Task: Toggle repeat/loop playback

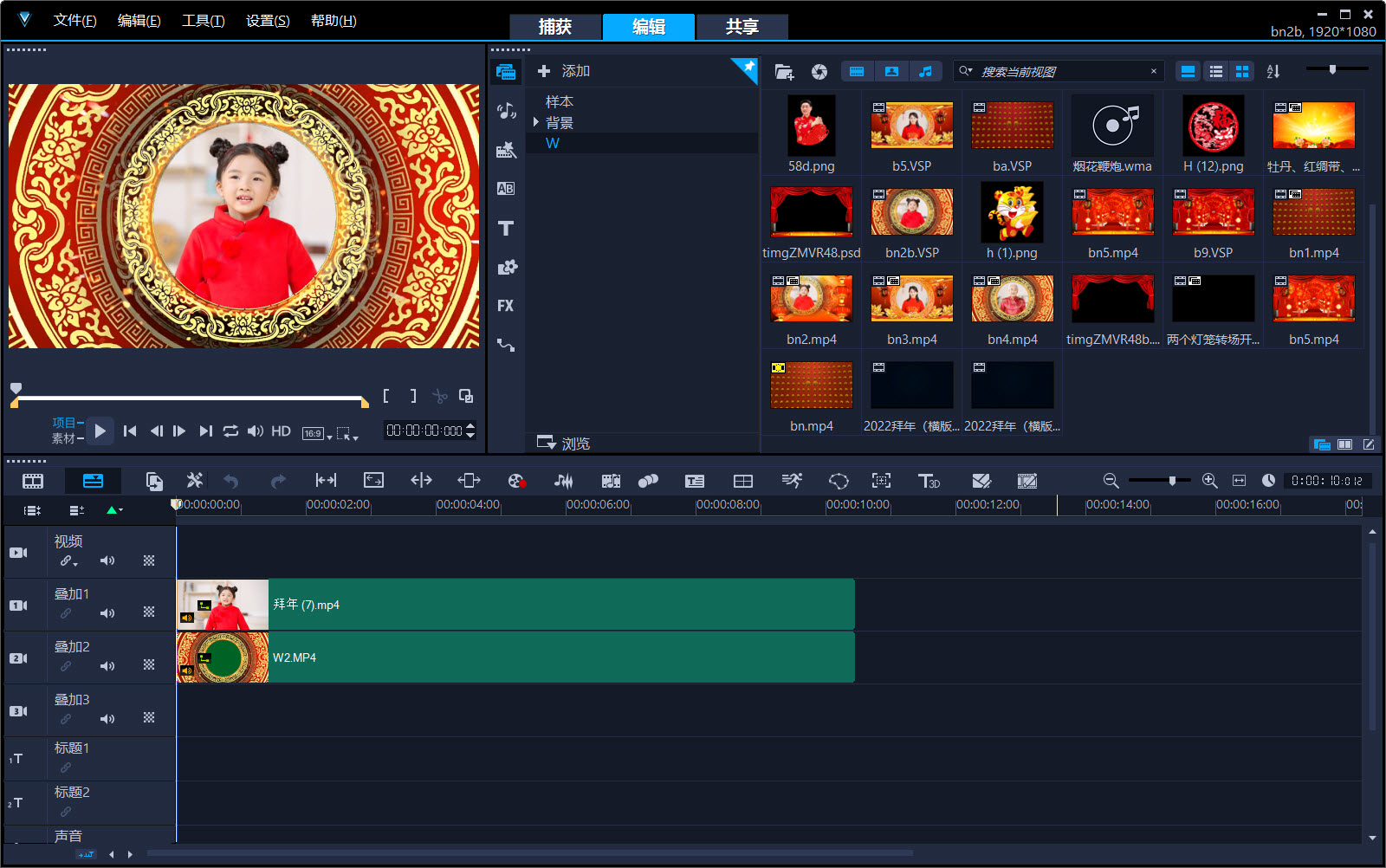Action: (x=230, y=431)
